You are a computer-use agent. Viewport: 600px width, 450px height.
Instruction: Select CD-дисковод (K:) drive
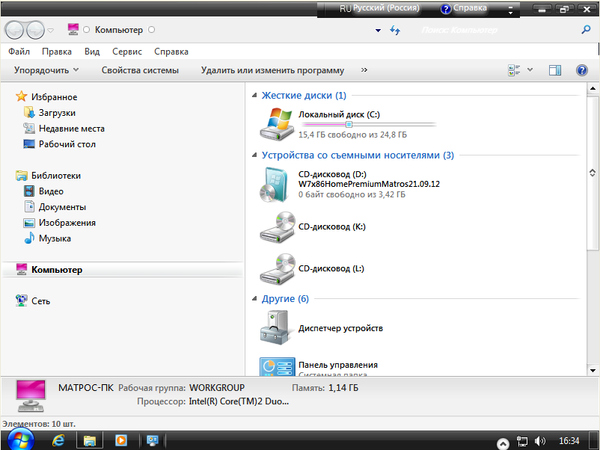(x=277, y=228)
